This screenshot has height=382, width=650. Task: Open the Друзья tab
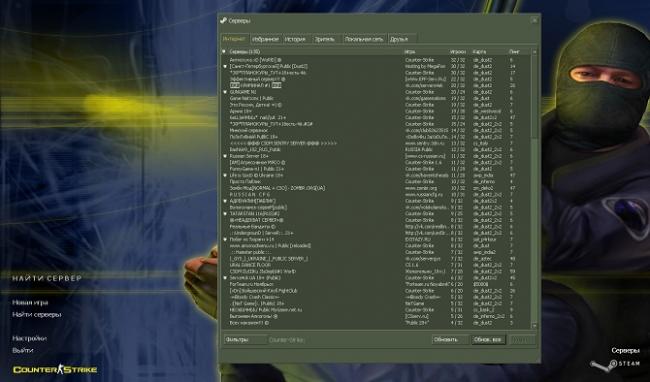point(399,39)
